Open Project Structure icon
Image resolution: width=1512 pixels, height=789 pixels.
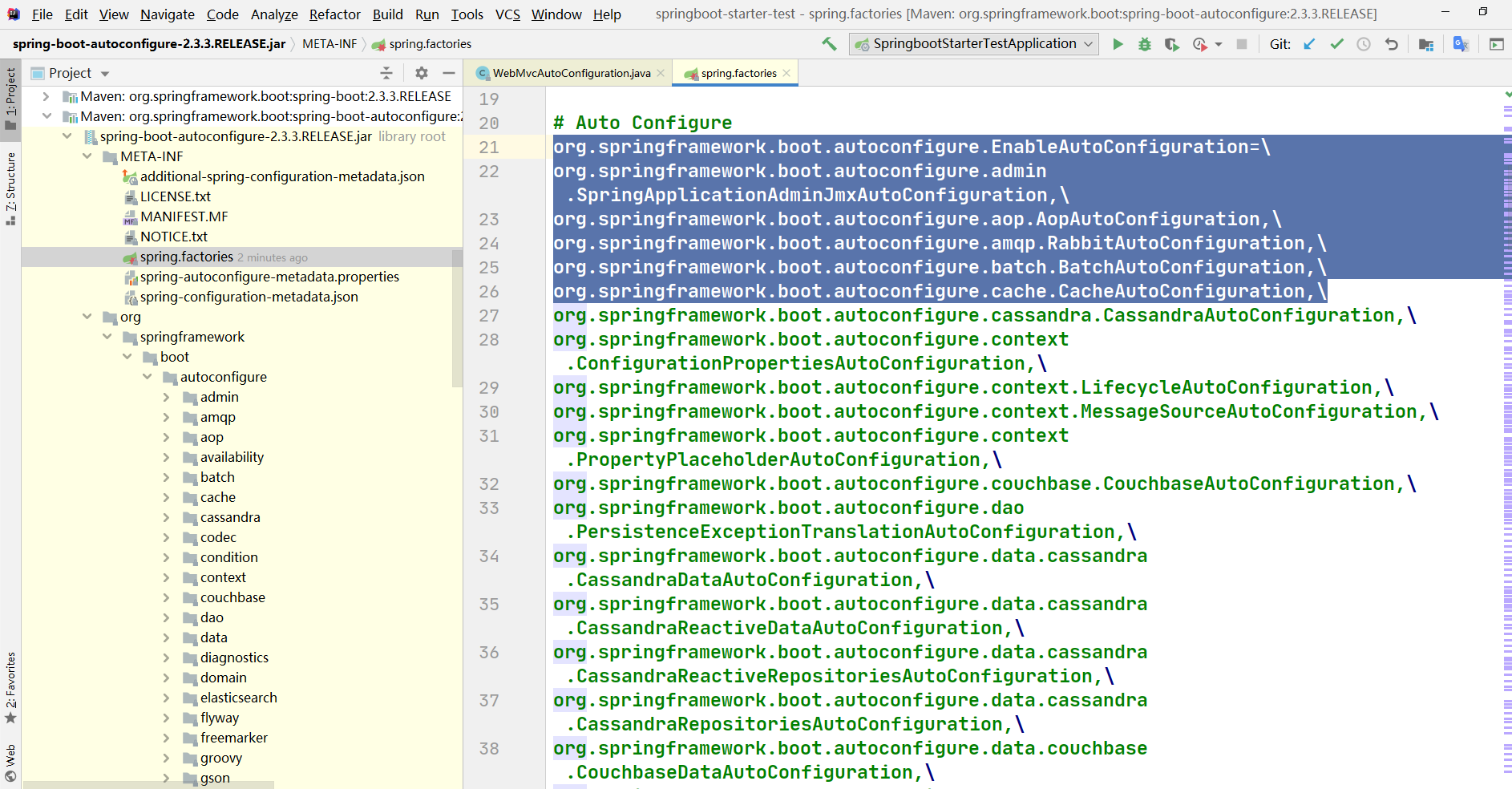[x=1426, y=44]
